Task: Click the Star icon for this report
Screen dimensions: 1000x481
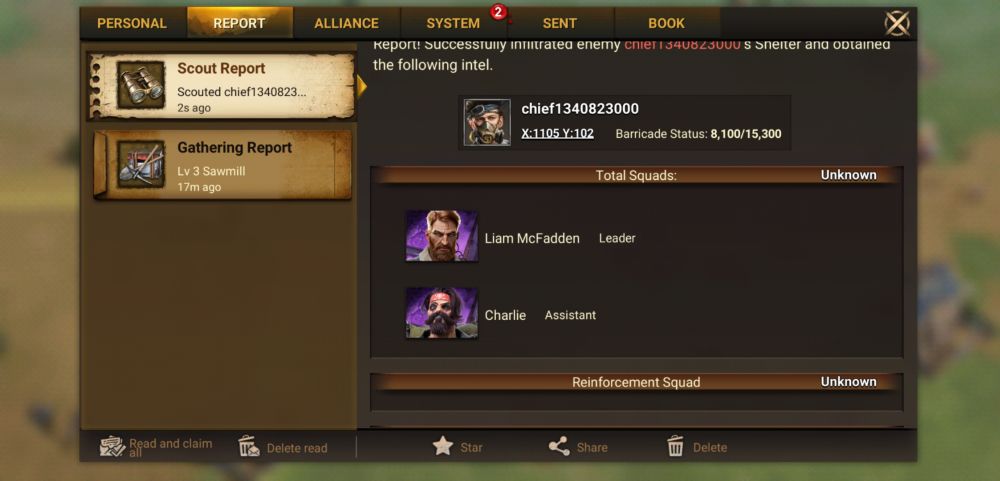Action: (443, 446)
